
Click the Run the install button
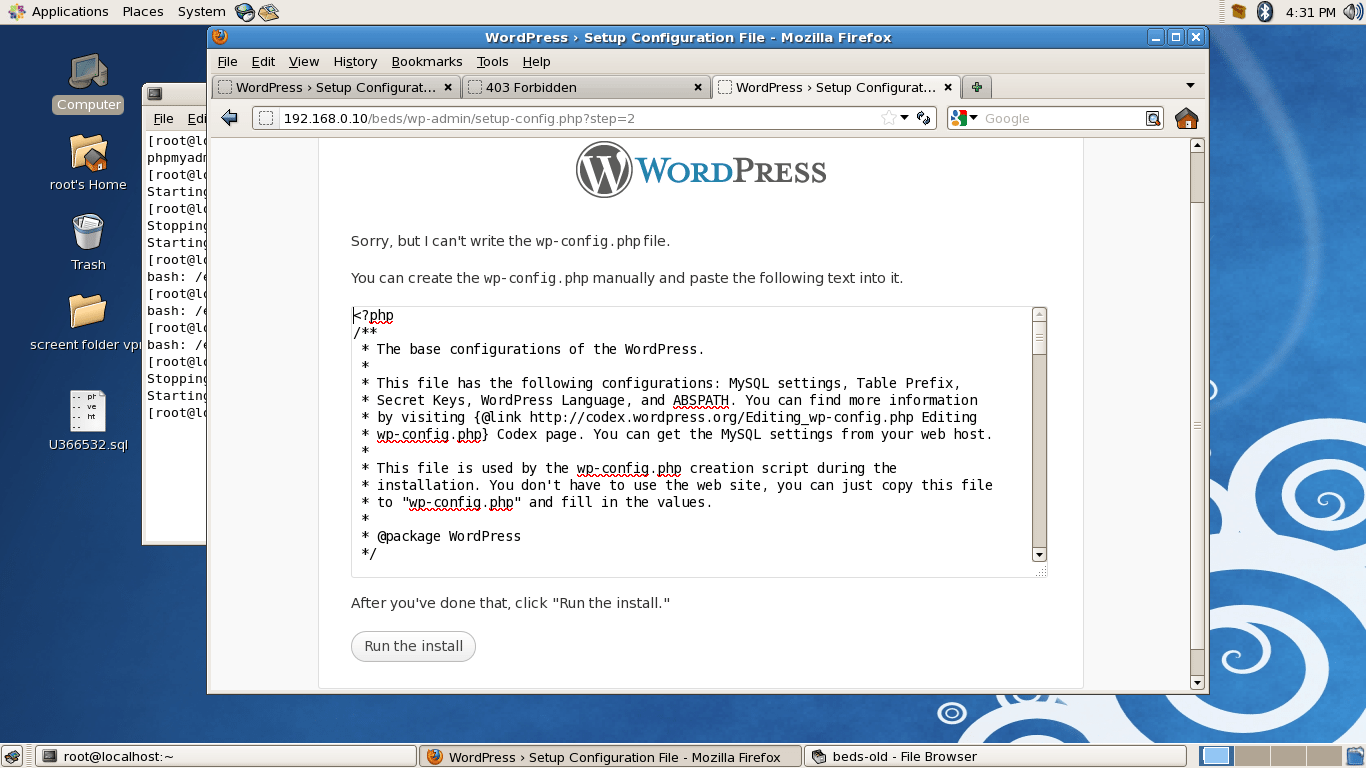(413, 646)
